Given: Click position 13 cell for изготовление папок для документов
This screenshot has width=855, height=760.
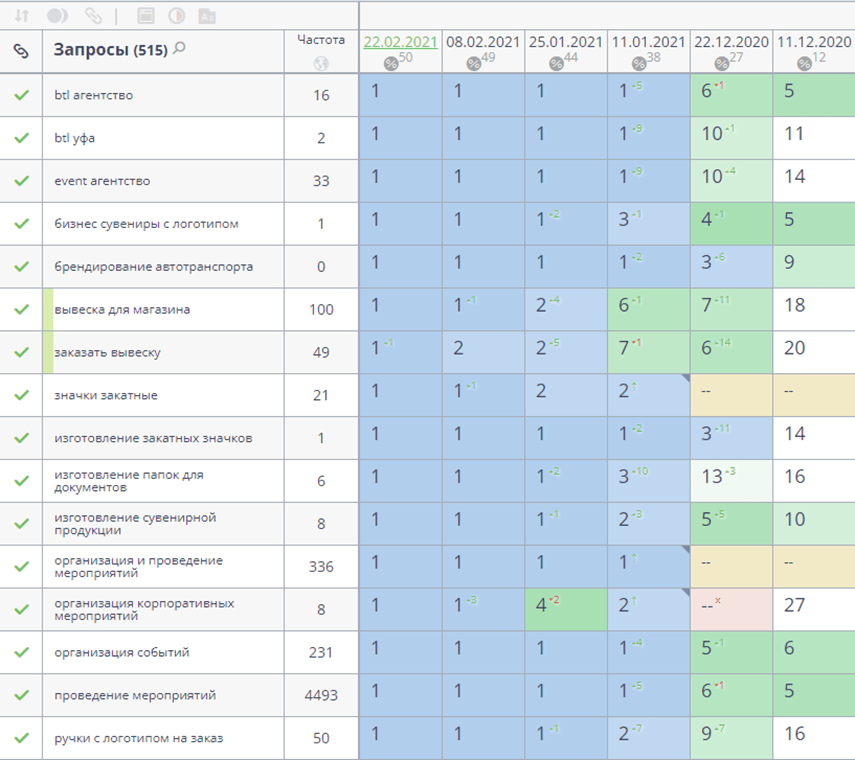Looking at the screenshot, I should pos(731,481).
